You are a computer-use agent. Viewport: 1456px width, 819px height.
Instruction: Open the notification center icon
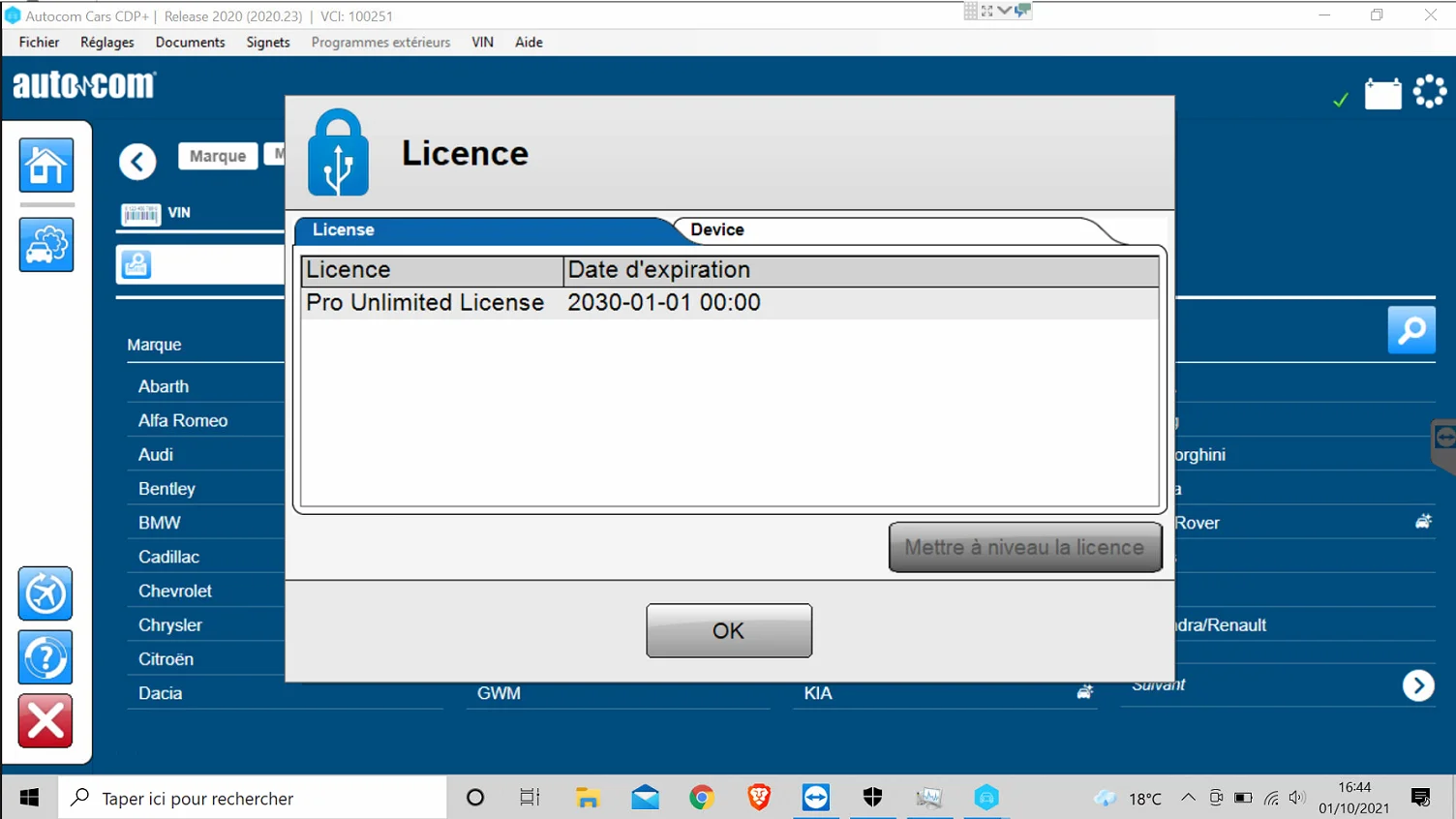pyautogui.click(x=1421, y=798)
